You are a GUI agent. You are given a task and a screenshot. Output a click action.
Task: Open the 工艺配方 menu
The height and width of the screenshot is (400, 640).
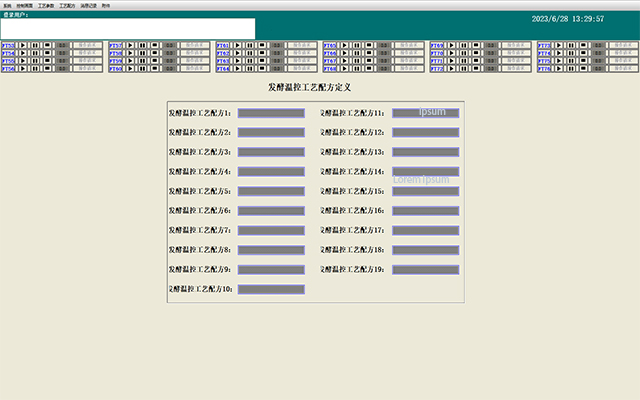tap(65, 5)
